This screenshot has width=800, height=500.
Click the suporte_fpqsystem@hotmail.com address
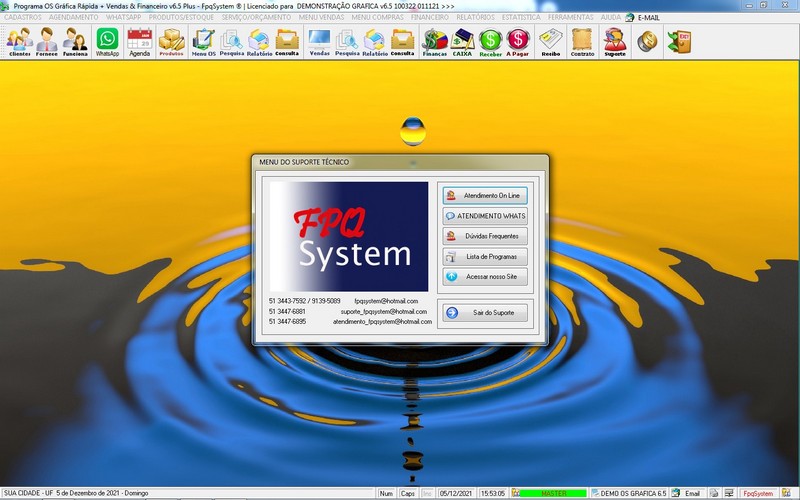[384, 311]
